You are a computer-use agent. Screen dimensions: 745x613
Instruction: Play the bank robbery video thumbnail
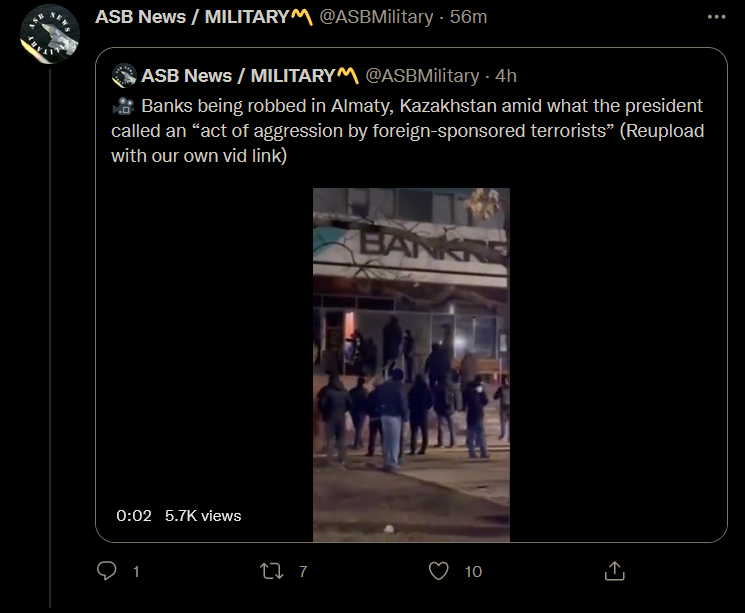[411, 364]
